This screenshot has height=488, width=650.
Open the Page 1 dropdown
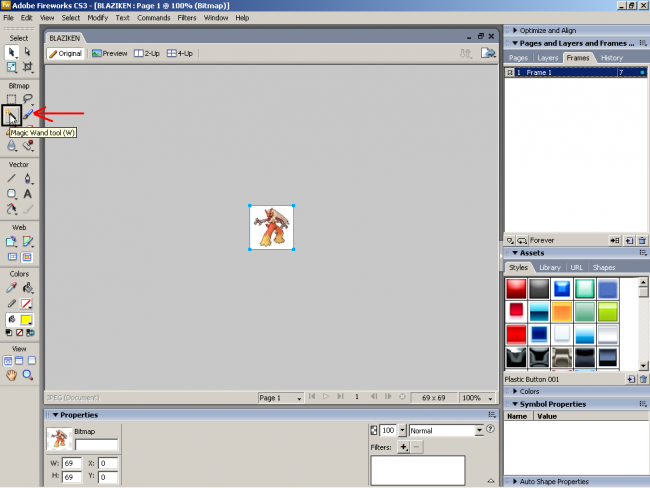pos(280,398)
